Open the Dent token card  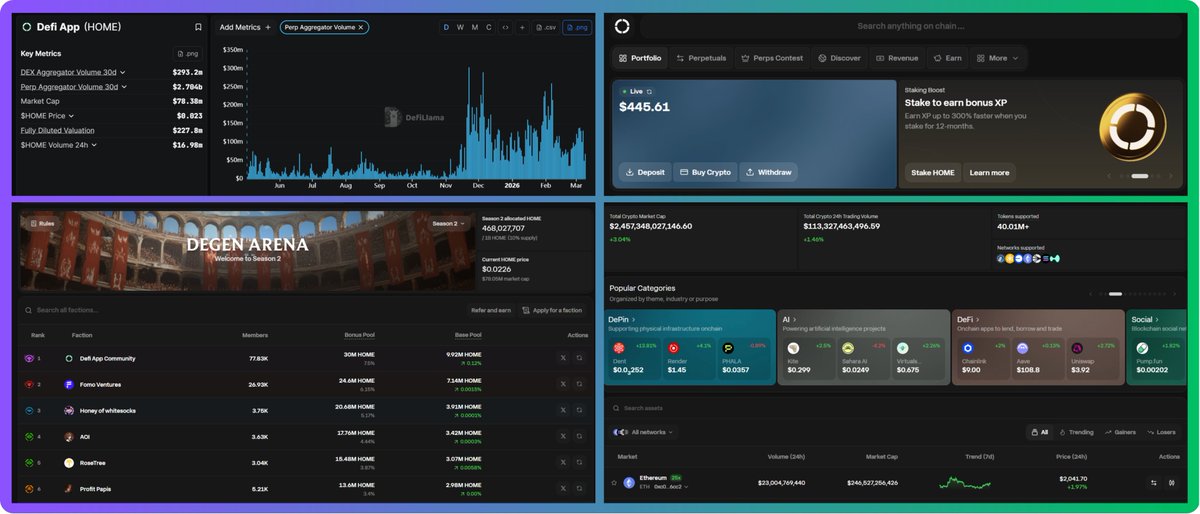[x=633, y=359]
